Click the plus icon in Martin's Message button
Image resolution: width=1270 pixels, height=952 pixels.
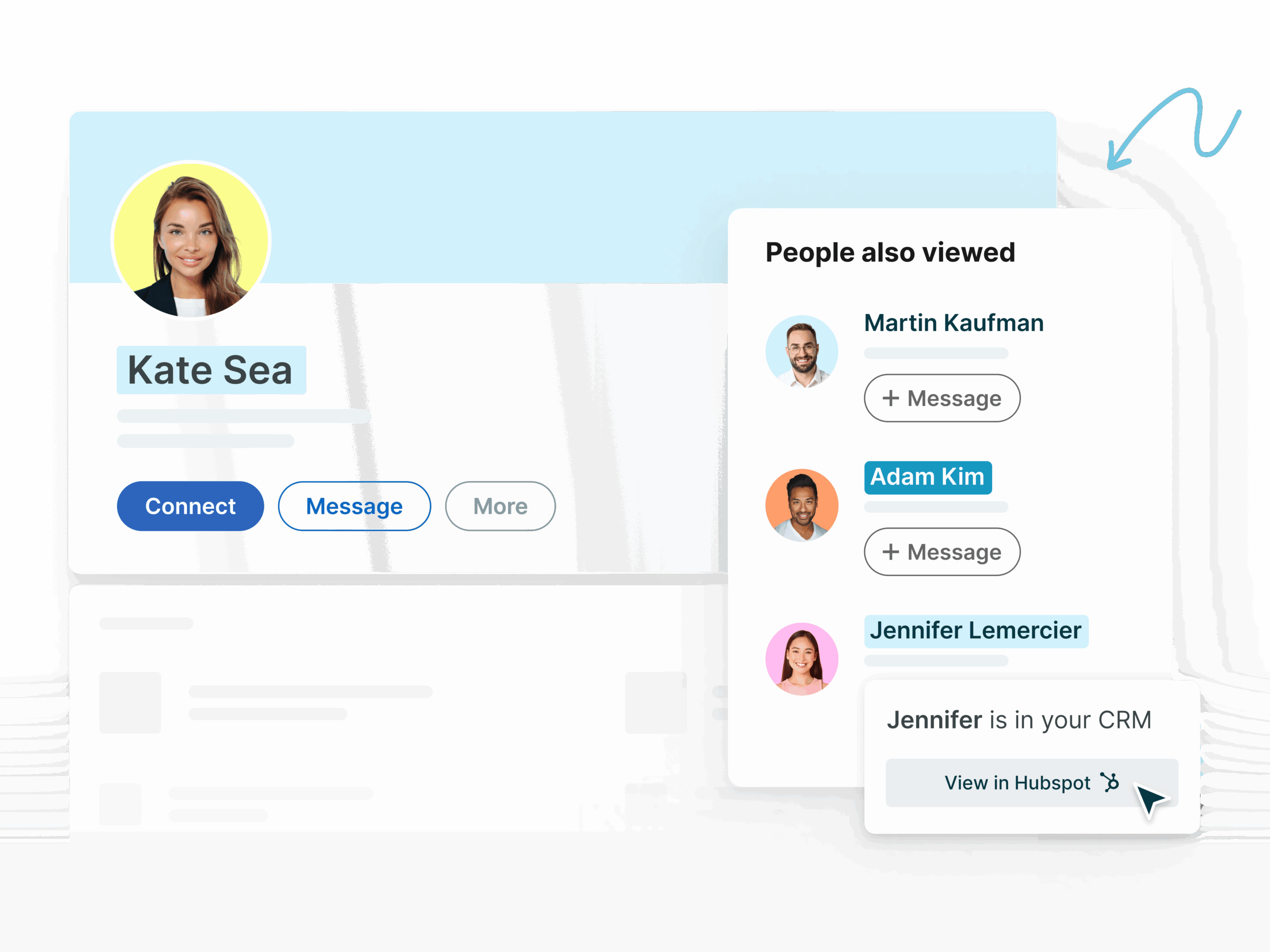point(891,398)
